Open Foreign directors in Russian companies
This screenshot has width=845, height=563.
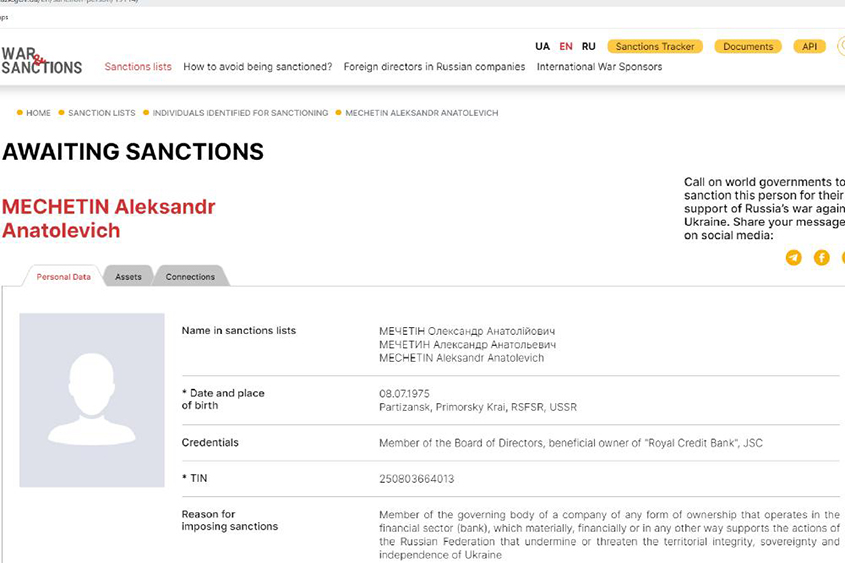[x=434, y=67]
